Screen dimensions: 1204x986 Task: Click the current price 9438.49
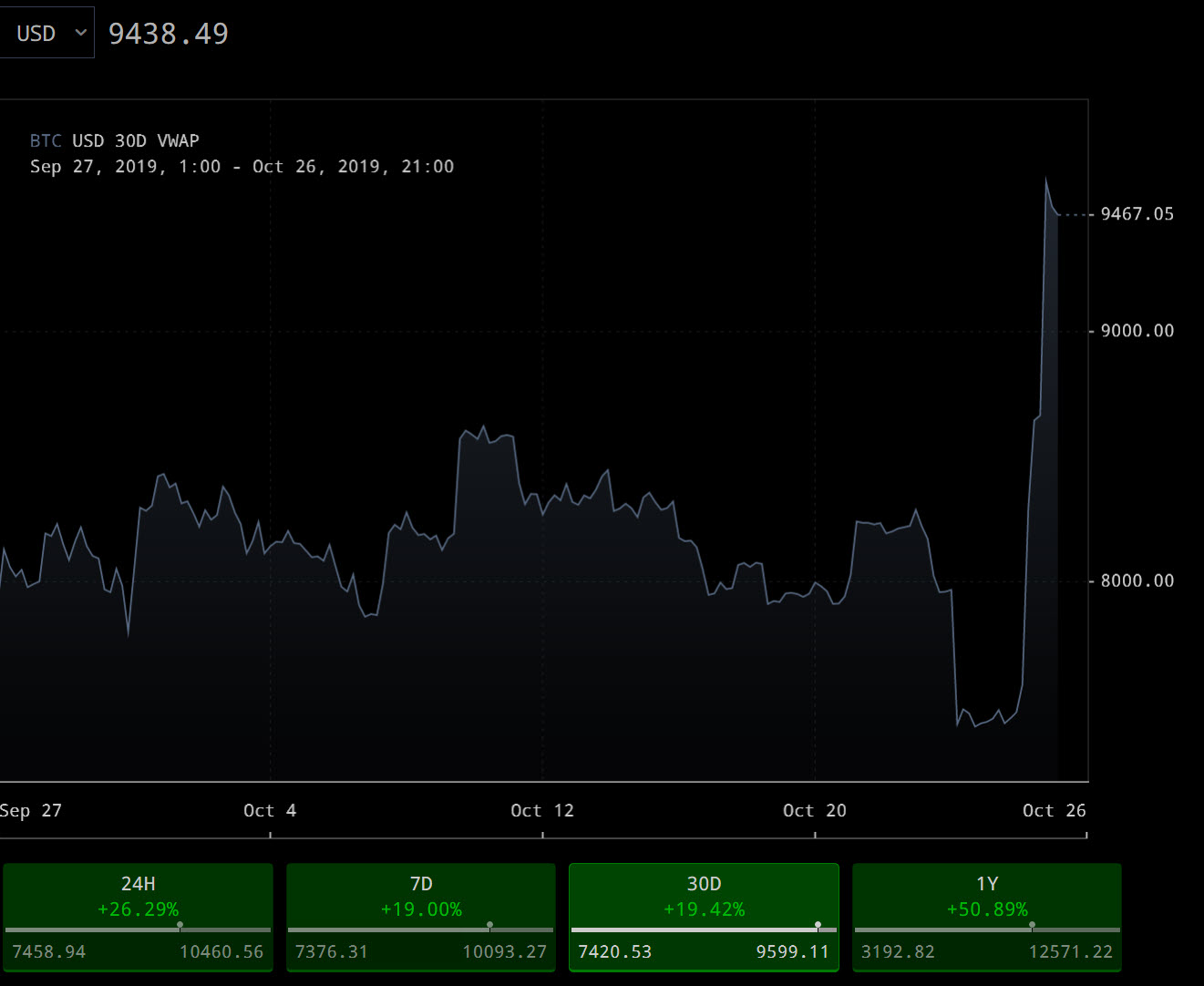169,34
